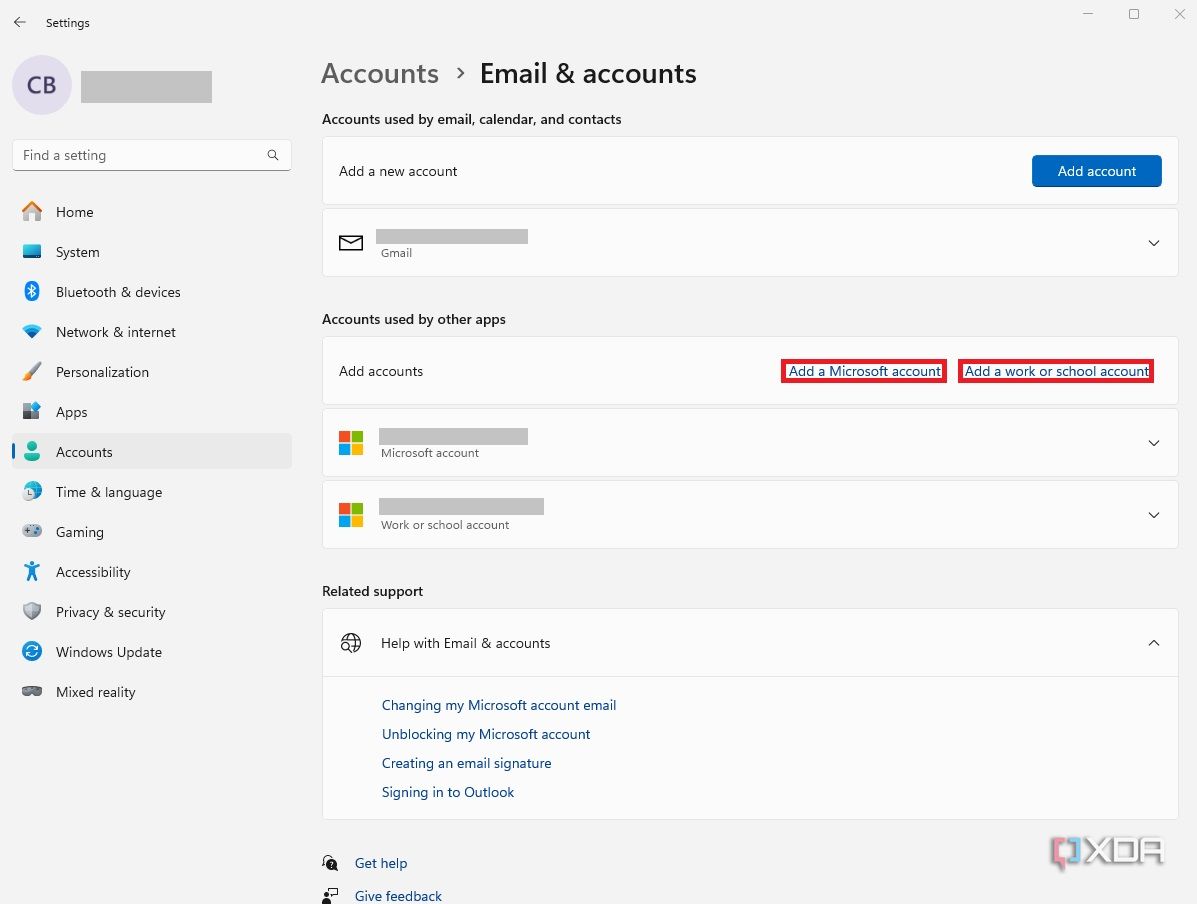Expand the Work or school account entry
The height and width of the screenshot is (904, 1197).
point(1154,514)
